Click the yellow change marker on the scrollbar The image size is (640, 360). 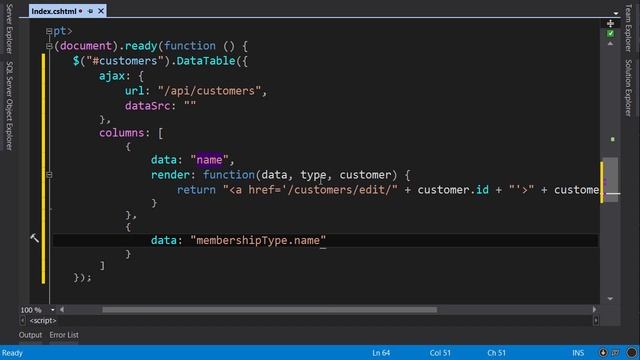click(x=602, y=182)
